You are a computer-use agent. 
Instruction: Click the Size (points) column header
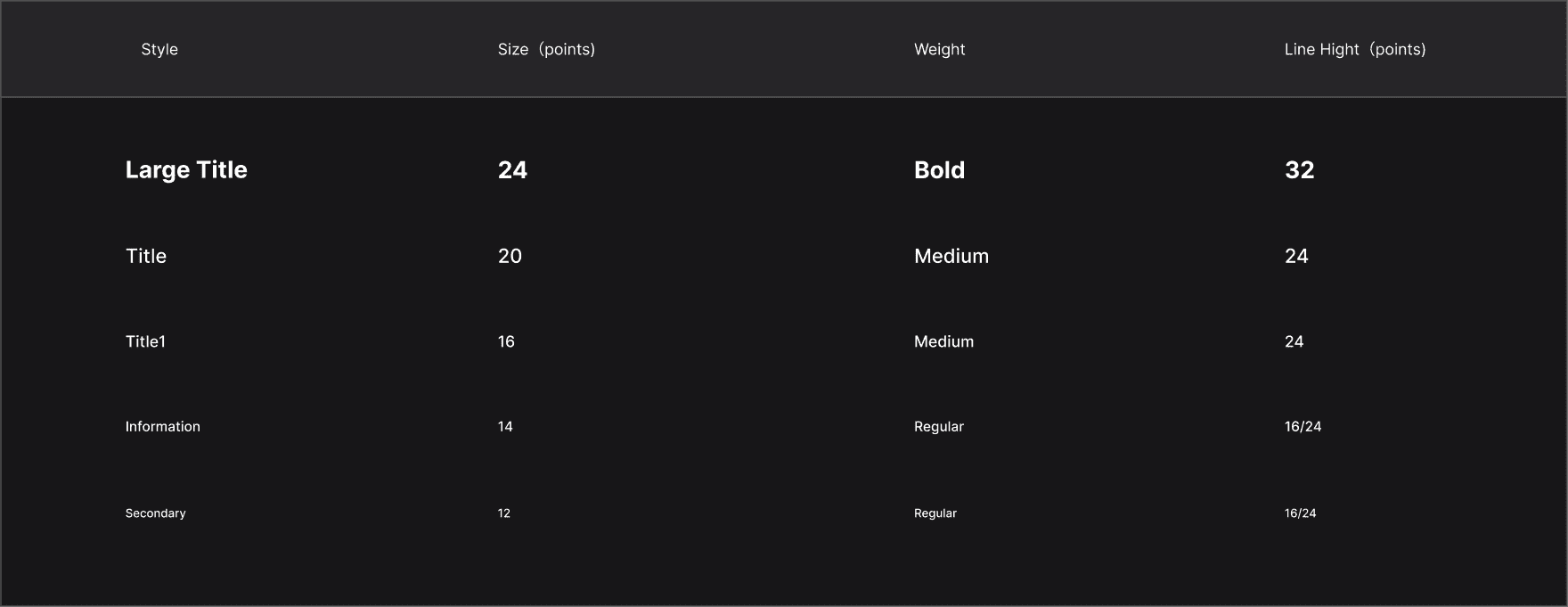tap(546, 50)
